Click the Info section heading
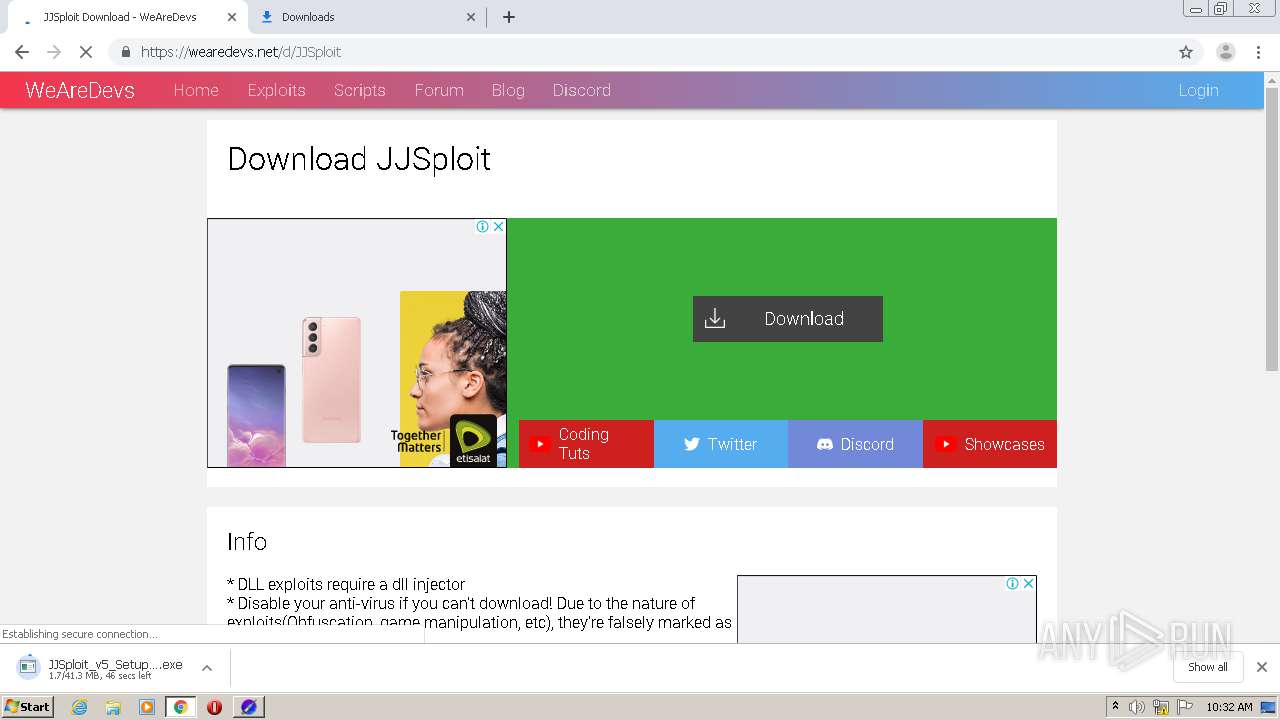Viewport: 1280px width, 720px height. tap(247, 542)
